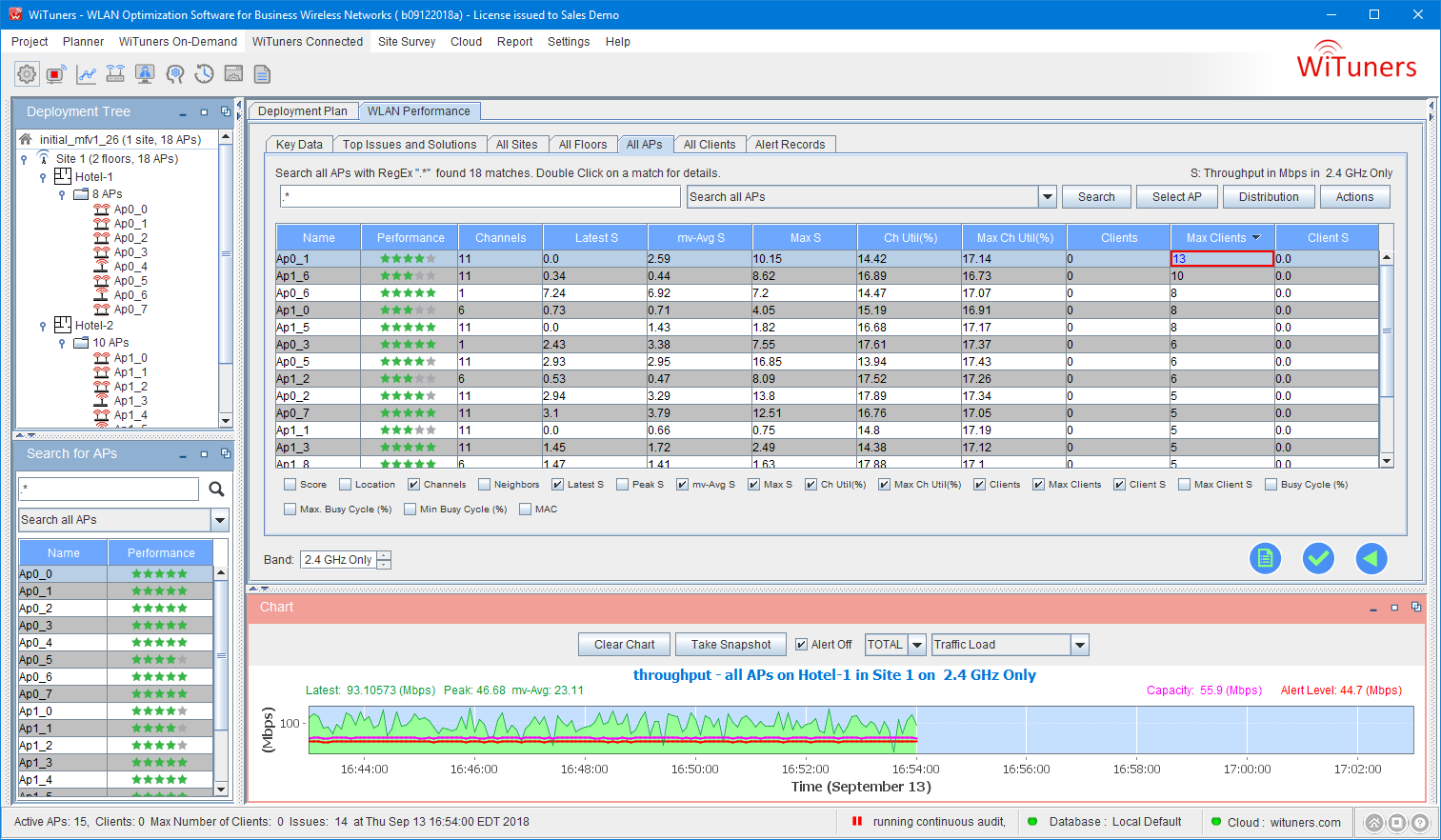Minimize the Search for APs panel
This screenshot has width=1441, height=840.
click(x=183, y=455)
